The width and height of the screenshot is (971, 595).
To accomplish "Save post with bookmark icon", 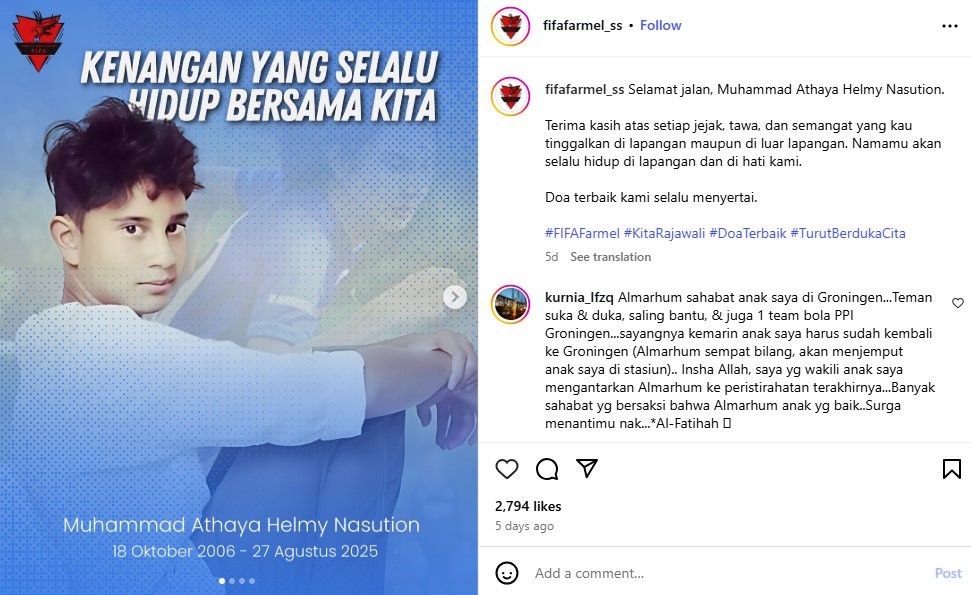I will 952,469.
